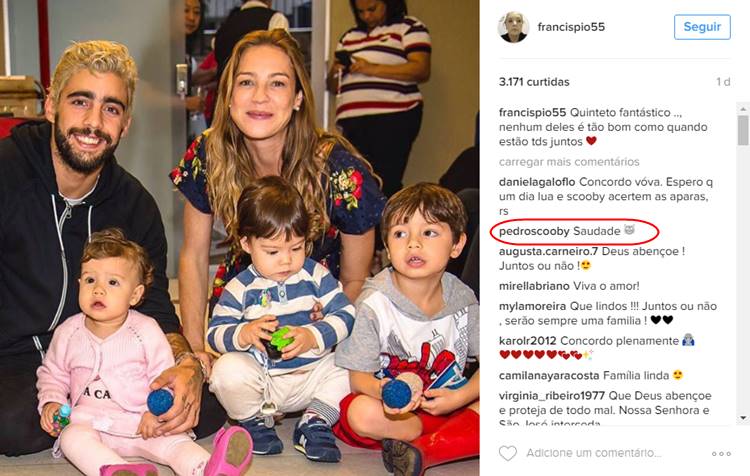
Task: Click in the Adicione um comentário field
Action: tap(594, 453)
